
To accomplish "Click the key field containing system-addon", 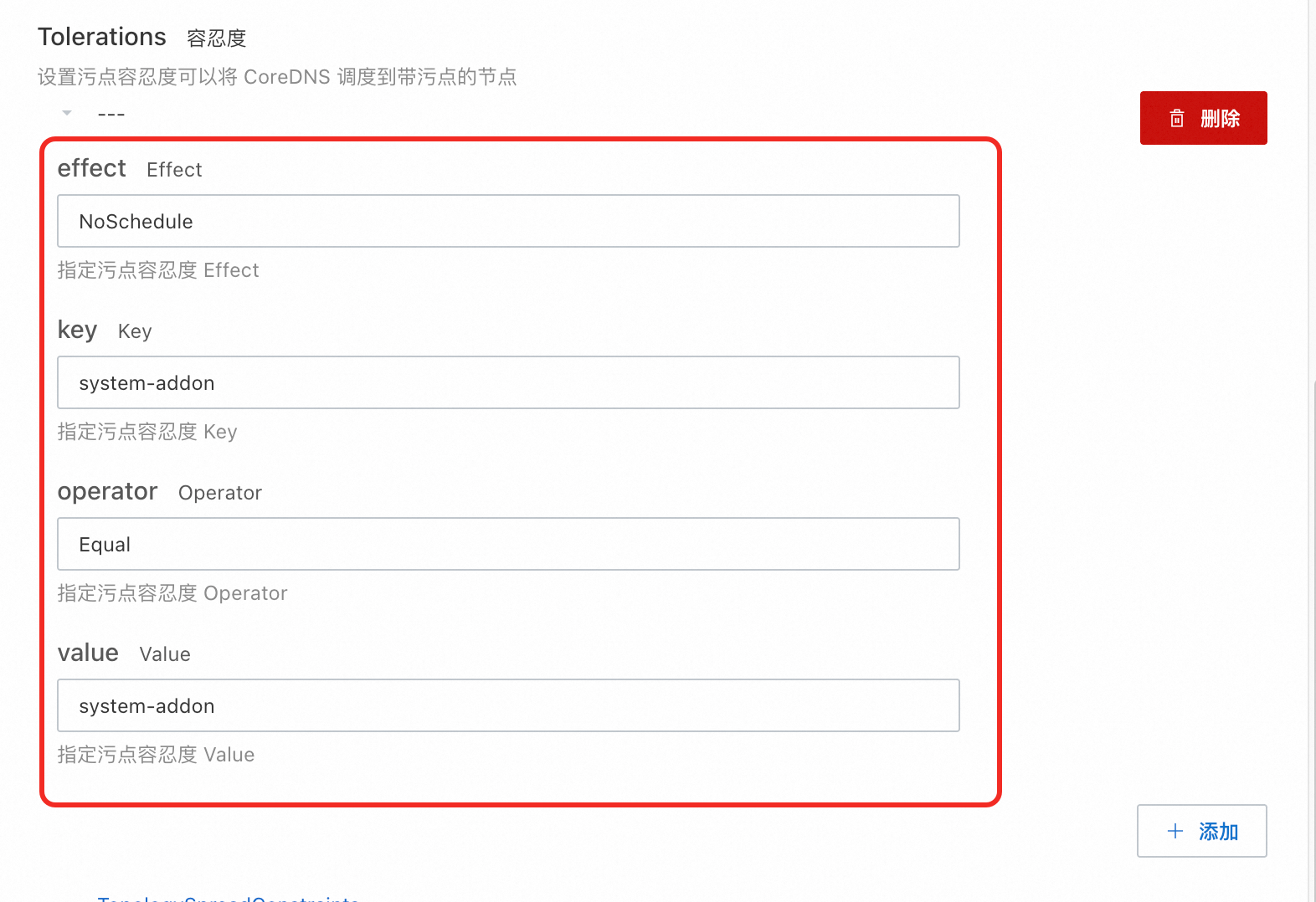I will pyautogui.click(x=508, y=382).
